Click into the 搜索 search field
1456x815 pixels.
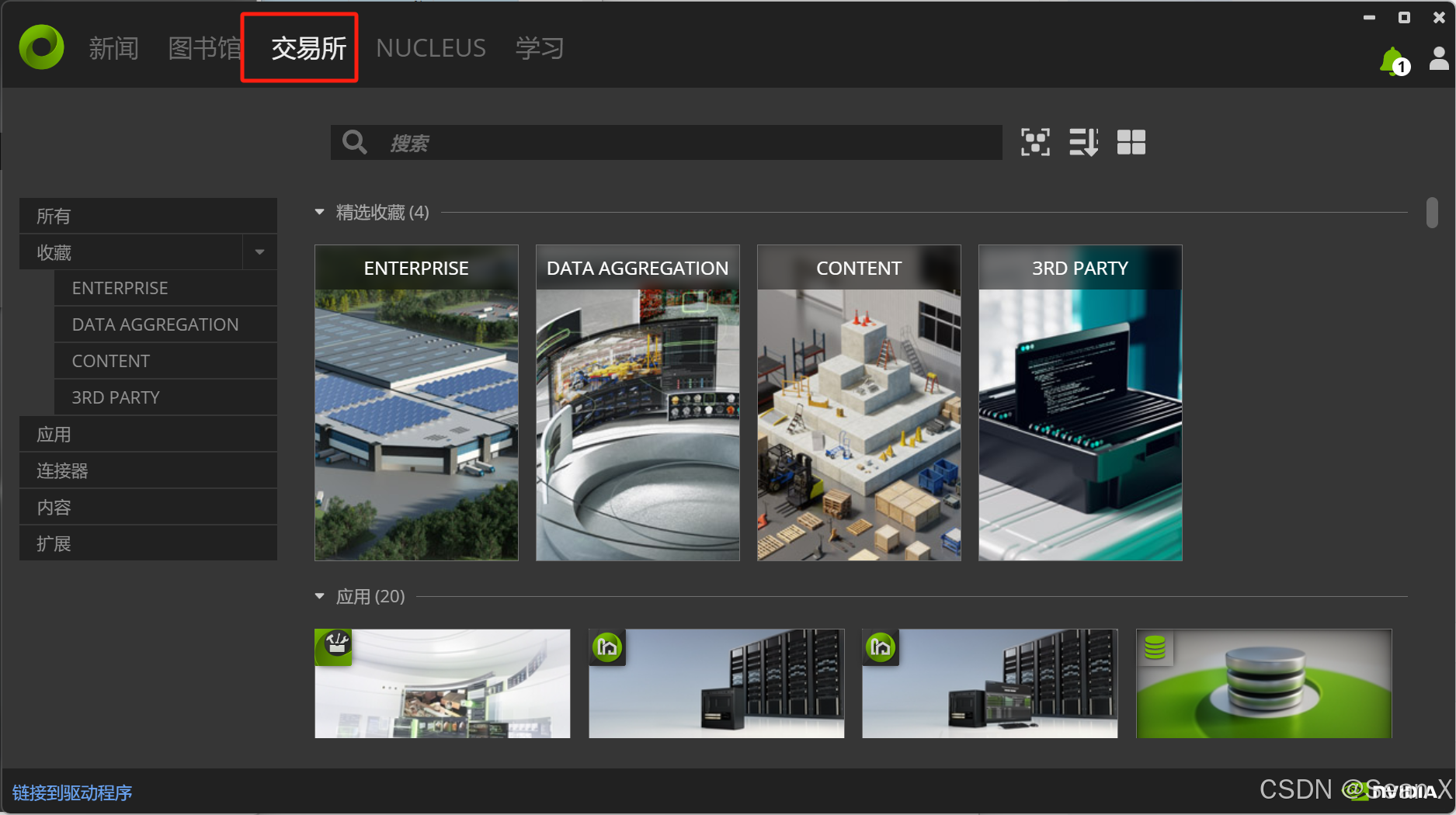[666, 143]
